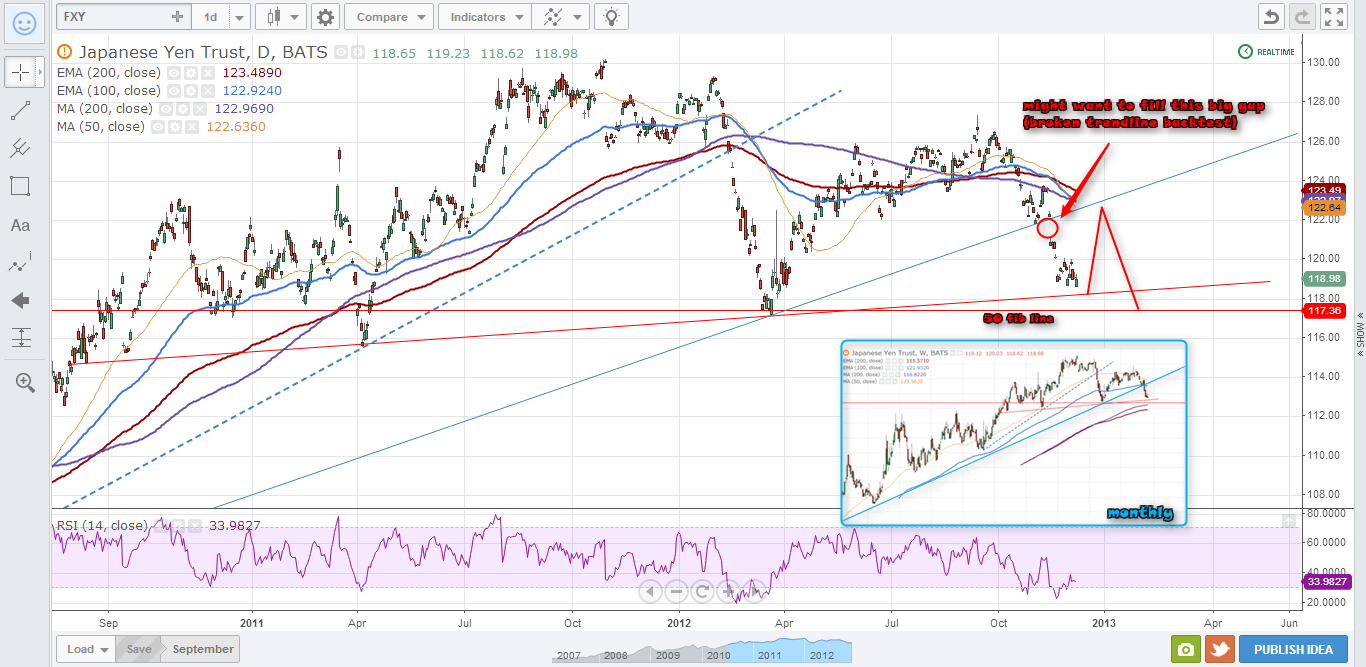Image resolution: width=1366 pixels, height=667 pixels.
Task: Expand the crosshair tool flyout arrow
Action: 39,72
